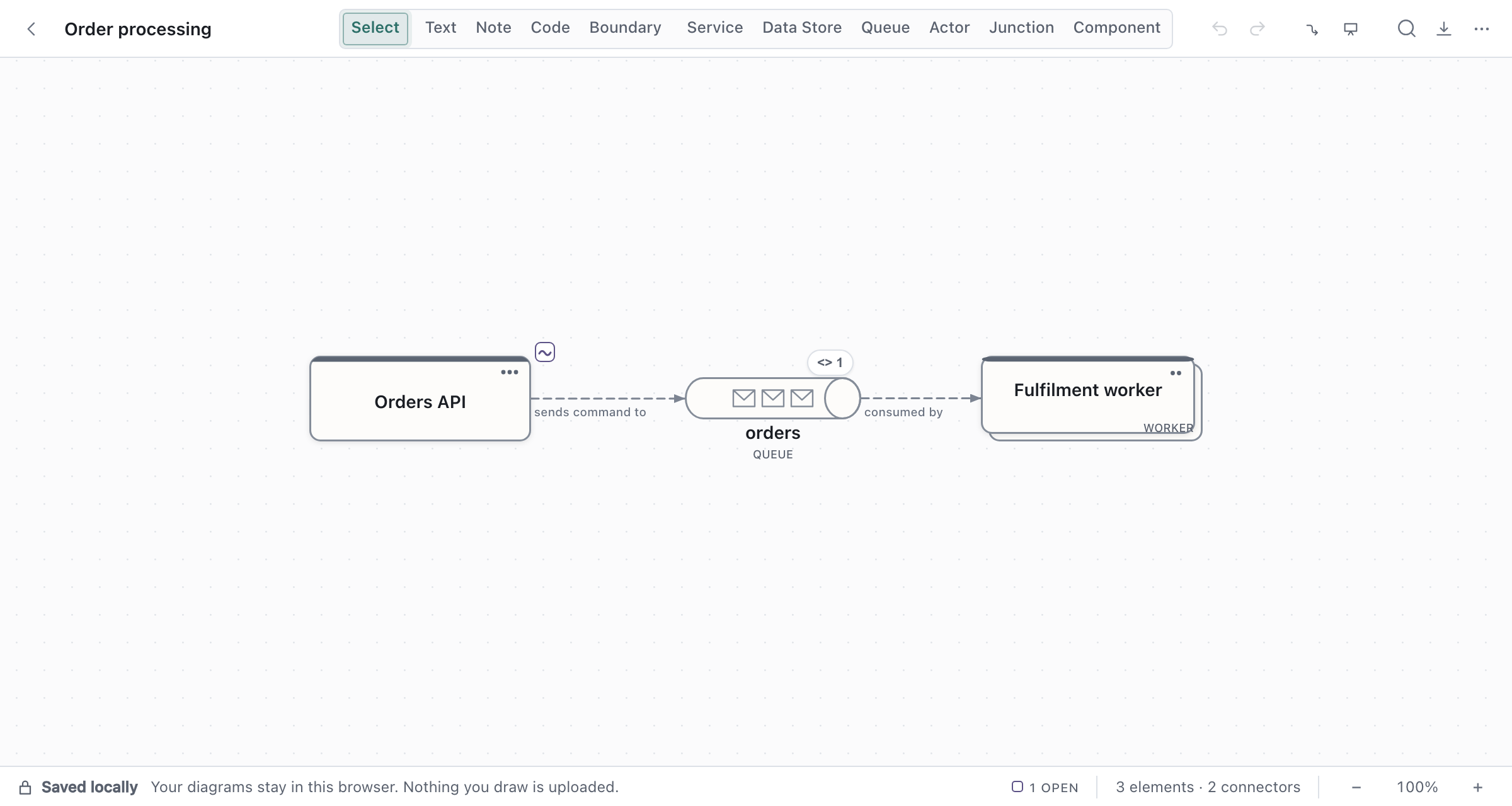Pick the Actor element tool
This screenshot has width=1512, height=806.
pyautogui.click(x=949, y=28)
